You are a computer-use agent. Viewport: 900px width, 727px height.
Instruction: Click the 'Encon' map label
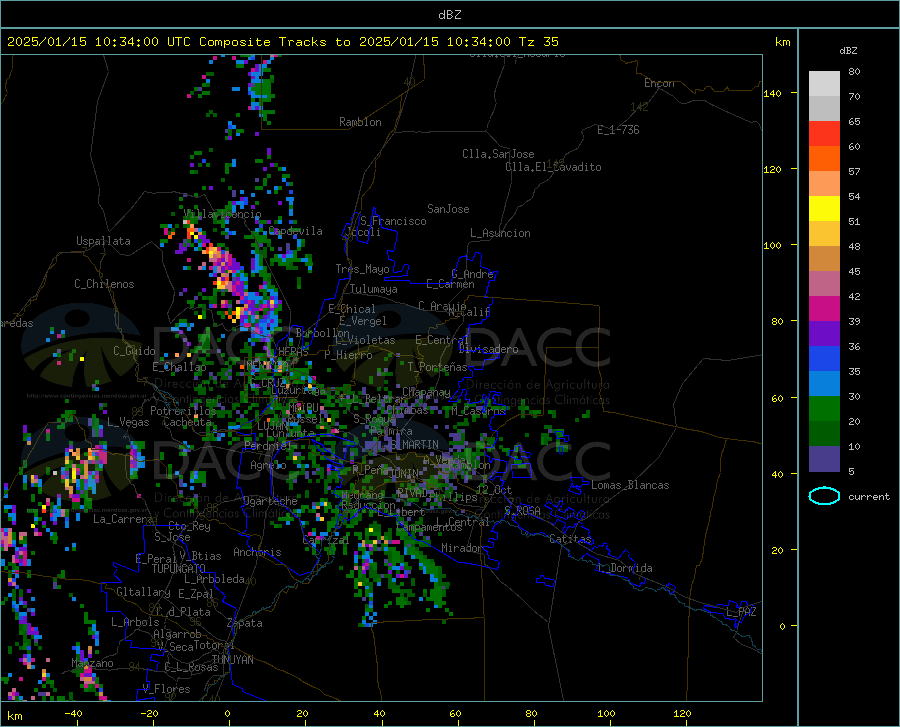click(659, 83)
